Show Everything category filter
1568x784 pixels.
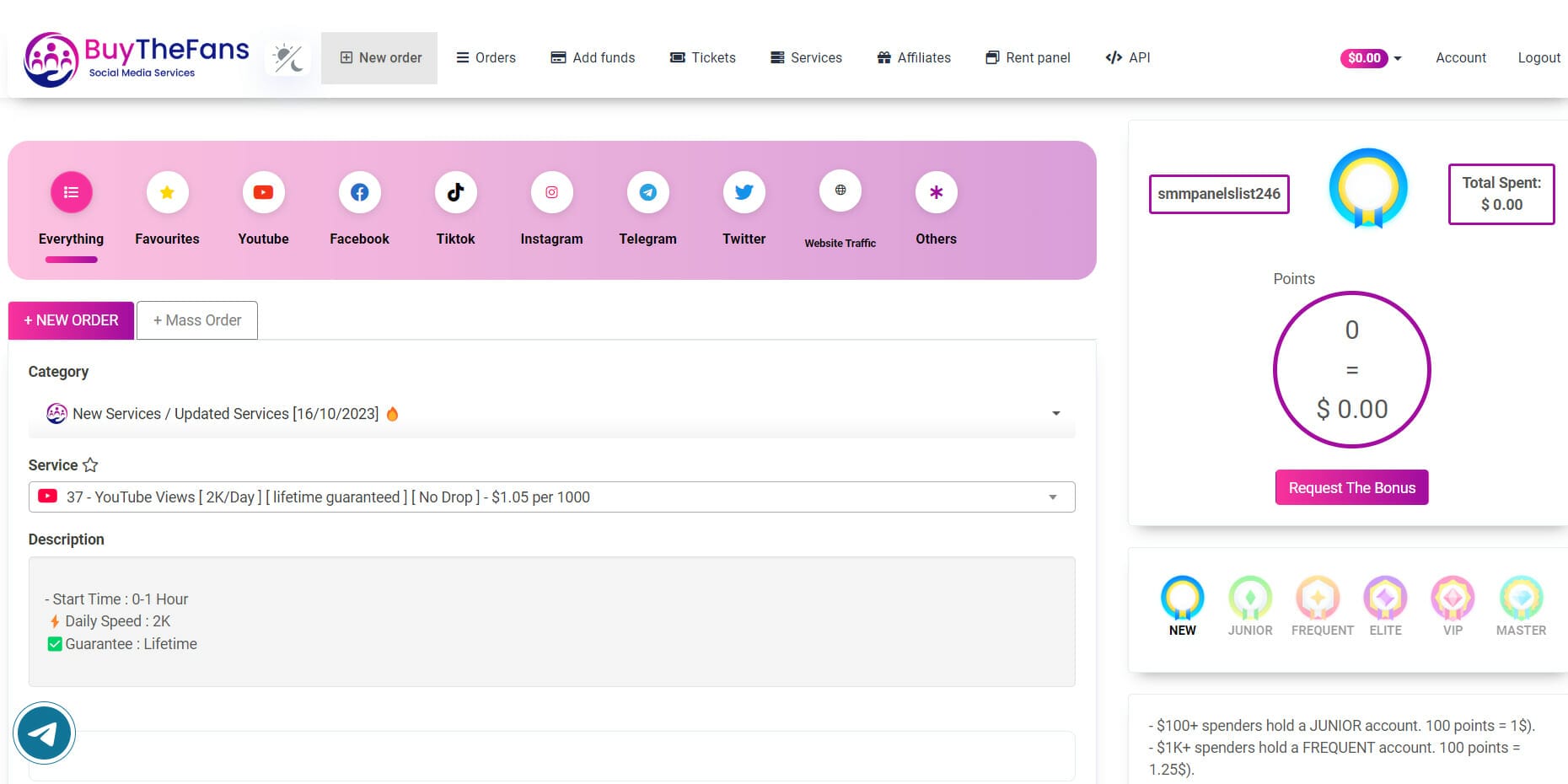coord(71,193)
